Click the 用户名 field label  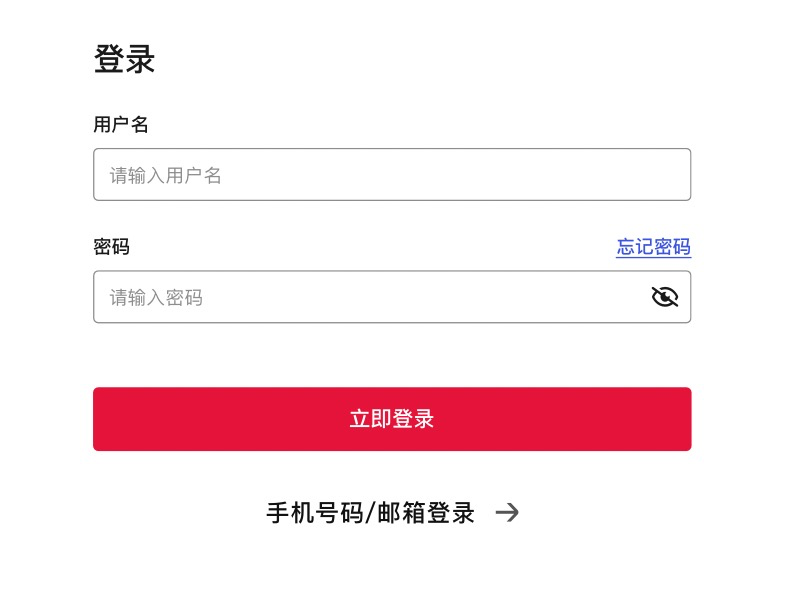[x=121, y=125]
